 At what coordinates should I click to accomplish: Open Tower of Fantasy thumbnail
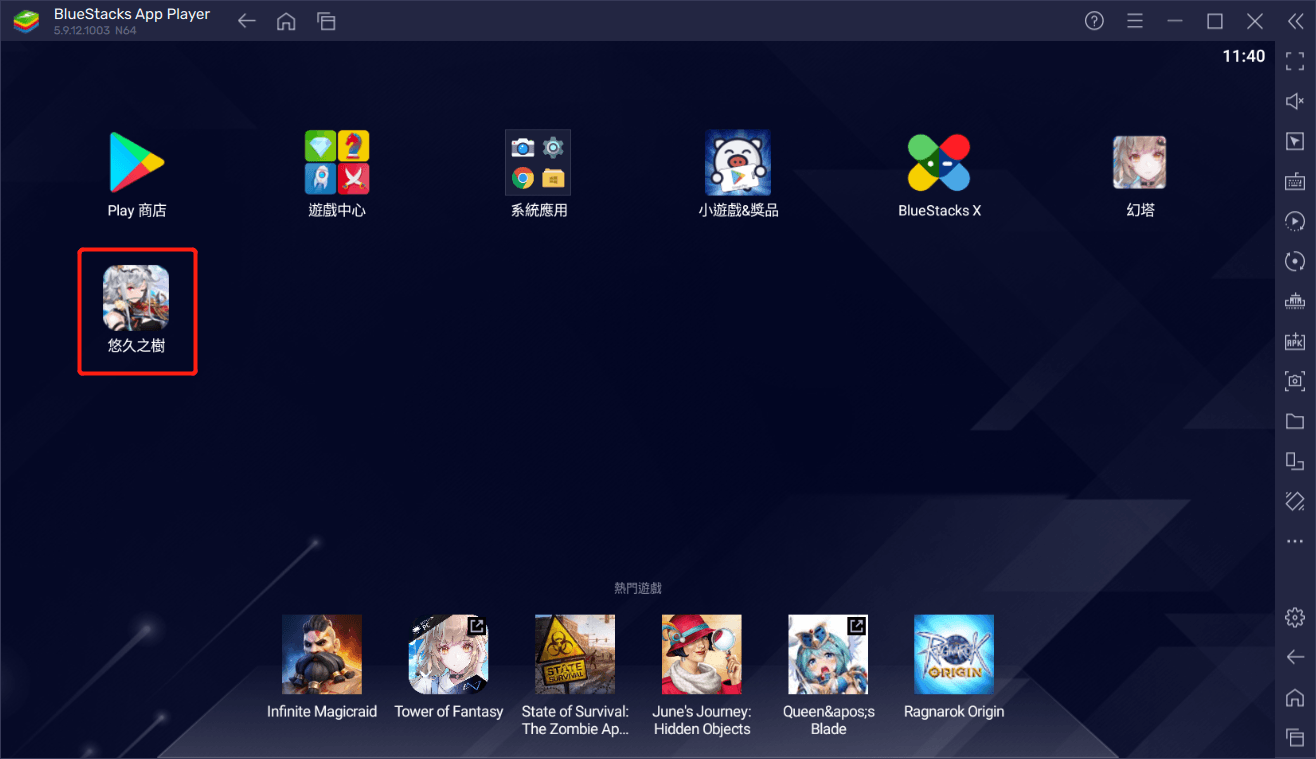(449, 655)
